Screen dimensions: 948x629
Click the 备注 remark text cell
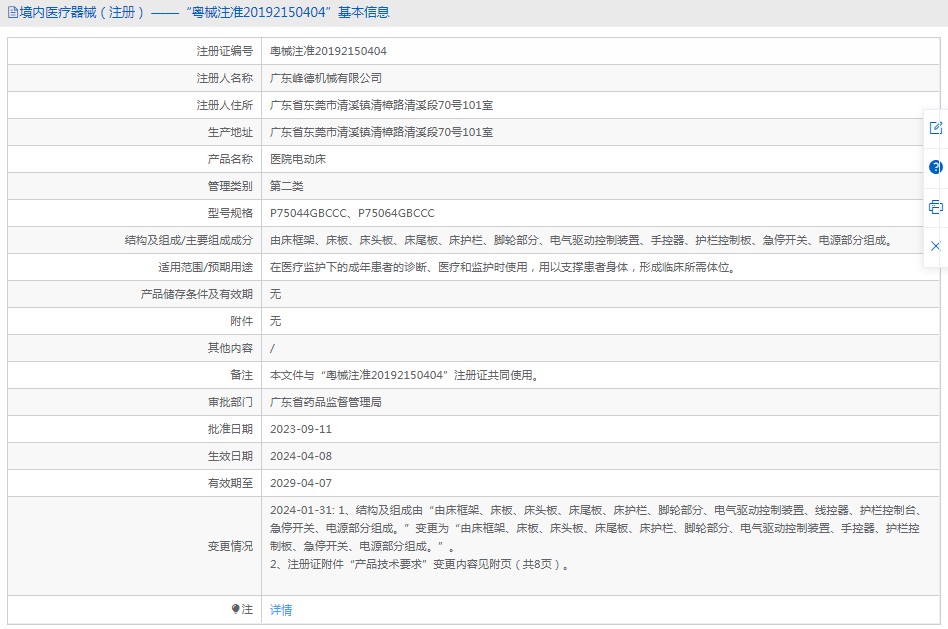(x=601, y=375)
